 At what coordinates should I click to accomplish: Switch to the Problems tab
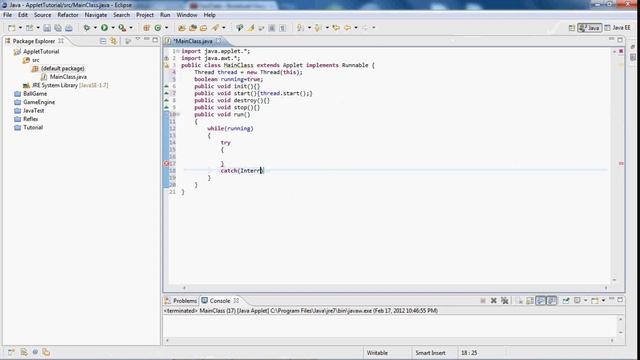[180, 301]
